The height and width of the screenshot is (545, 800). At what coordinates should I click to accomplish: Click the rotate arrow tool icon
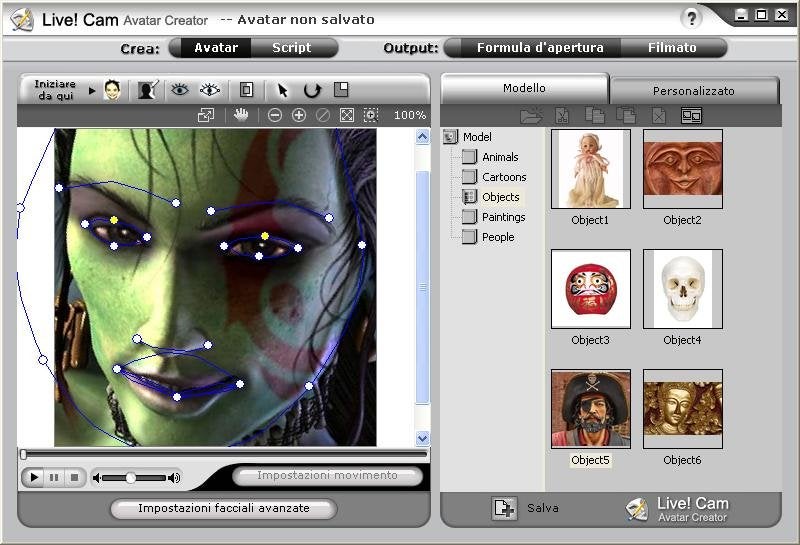312,90
